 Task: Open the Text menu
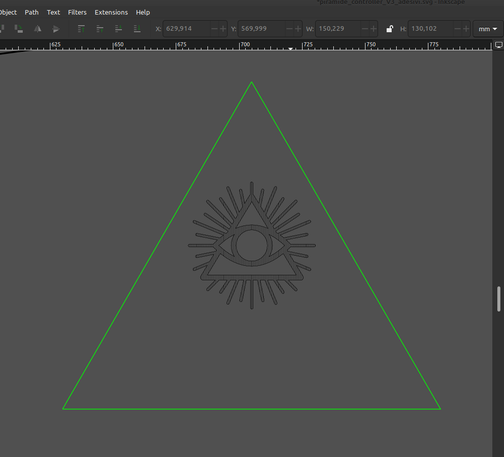(53, 12)
